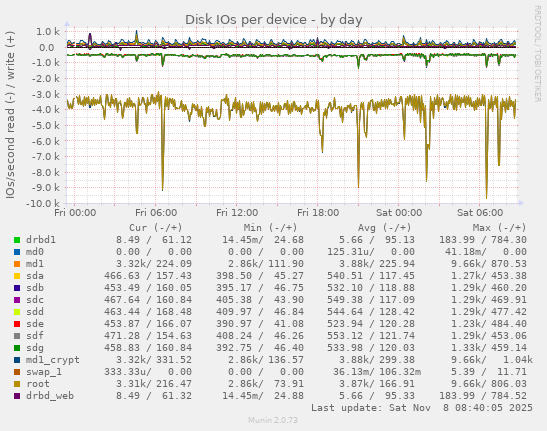This screenshot has width=547, height=431.
Task: Click the md1_crypt navy legend swatch
Action: tap(17, 359)
